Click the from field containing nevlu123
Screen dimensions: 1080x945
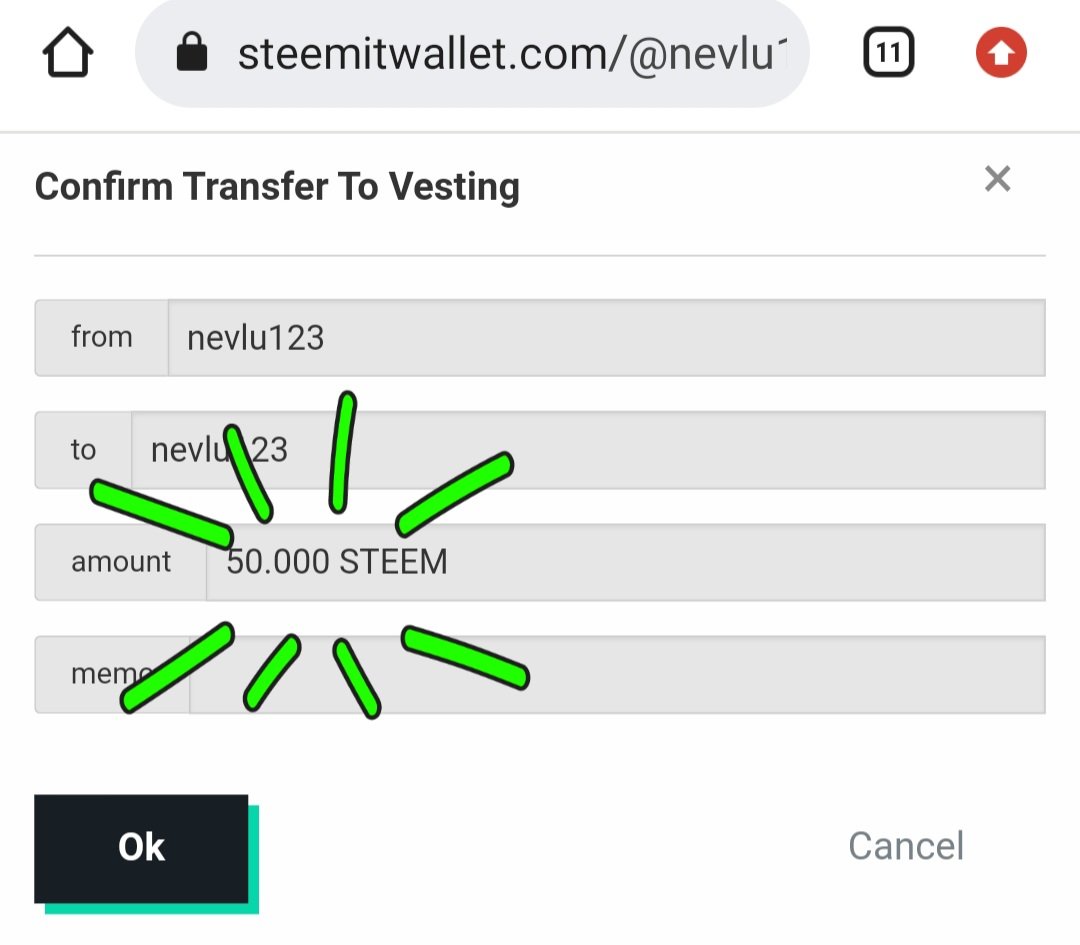pos(607,338)
